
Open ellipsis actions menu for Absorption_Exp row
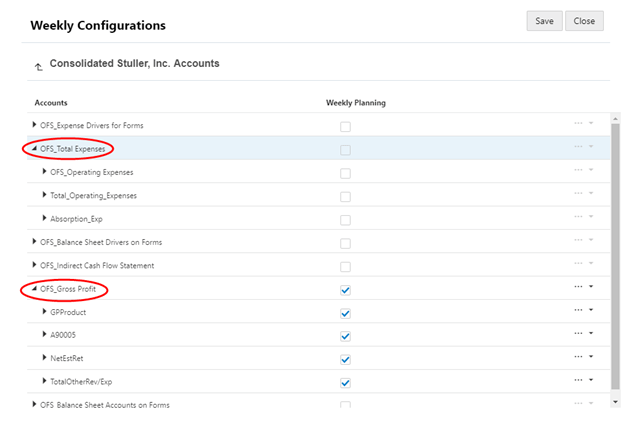point(579,219)
